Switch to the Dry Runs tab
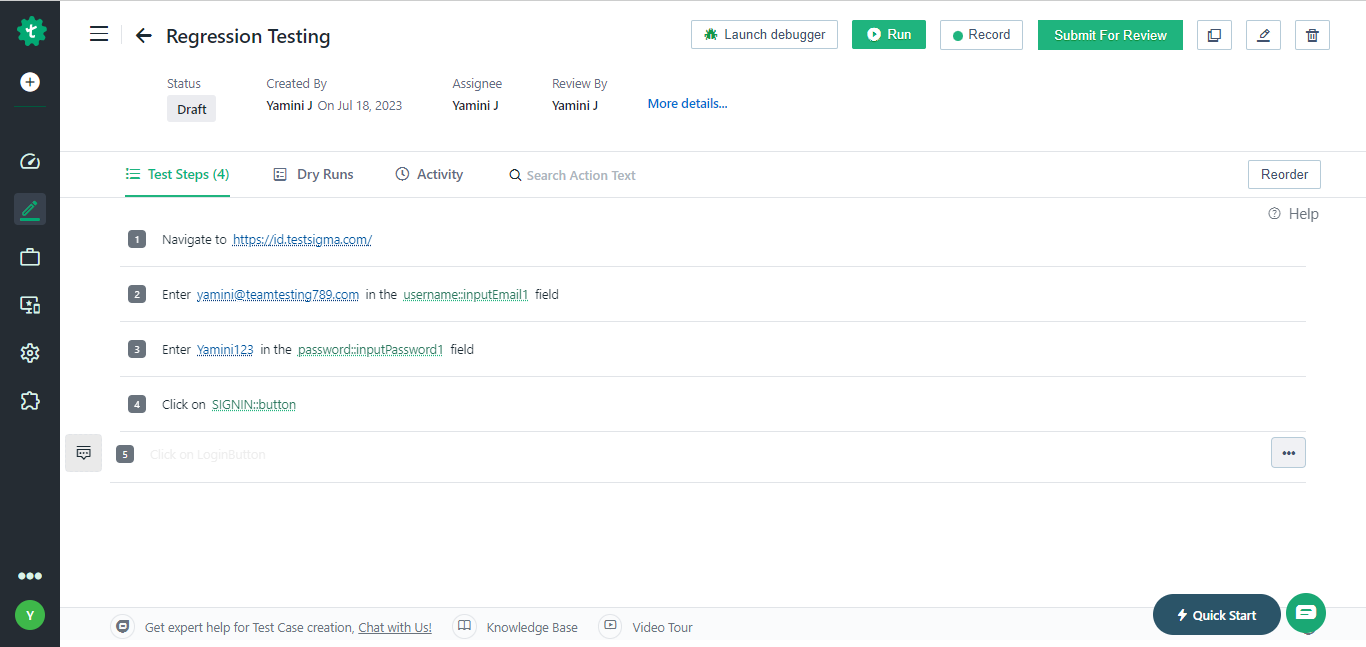Image resolution: width=1366 pixels, height=647 pixels. coord(313,174)
